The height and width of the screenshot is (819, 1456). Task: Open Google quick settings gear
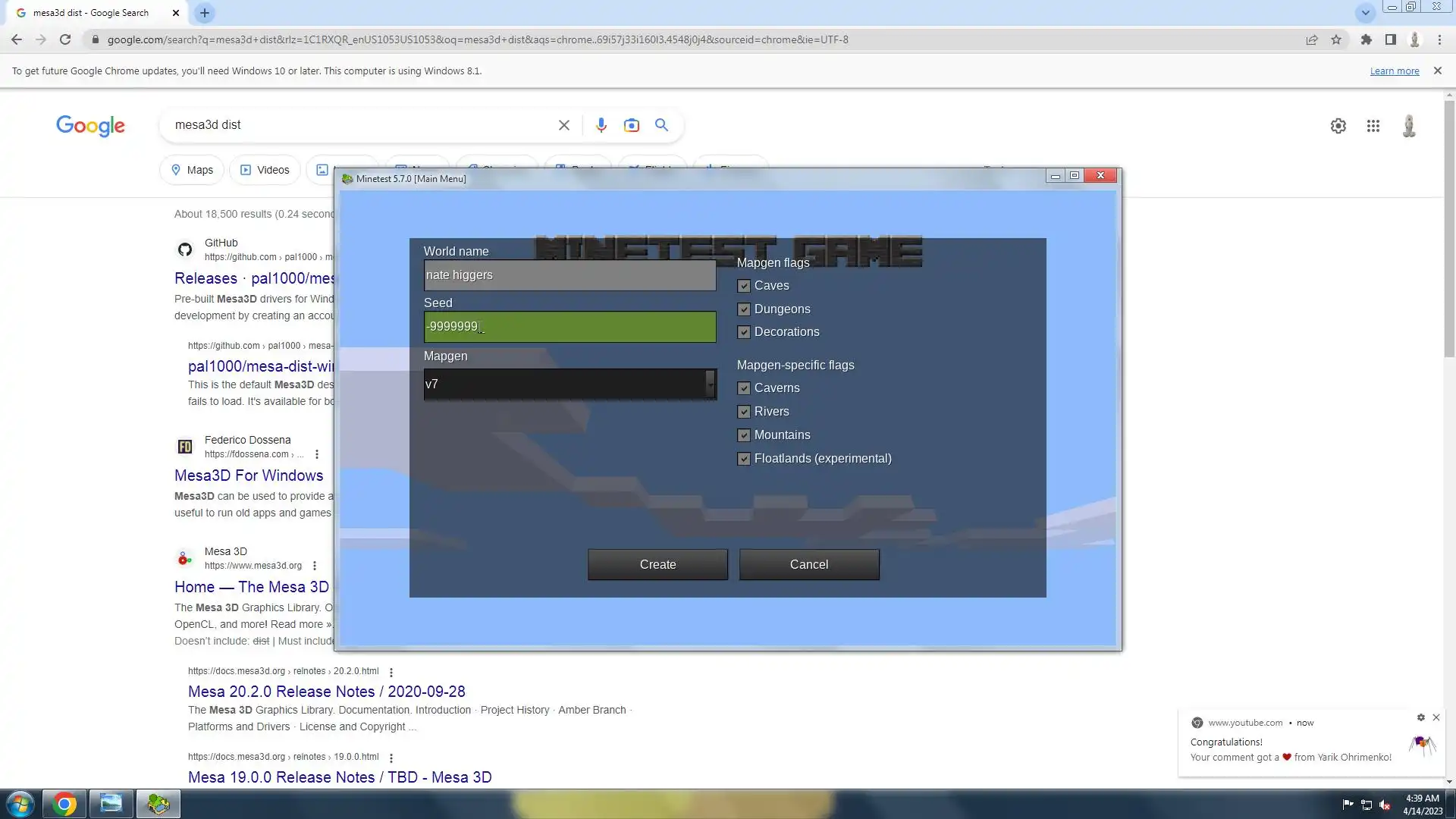pyautogui.click(x=1338, y=126)
